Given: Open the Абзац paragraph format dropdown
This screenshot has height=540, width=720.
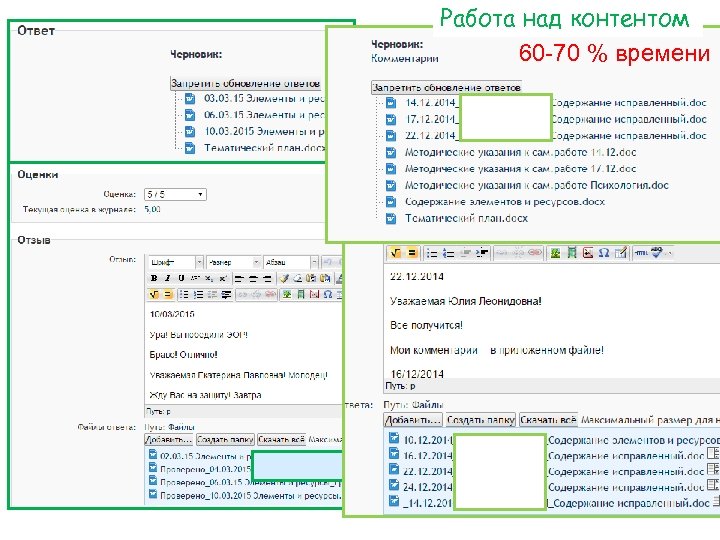Looking at the screenshot, I should pyautogui.click(x=290, y=262).
